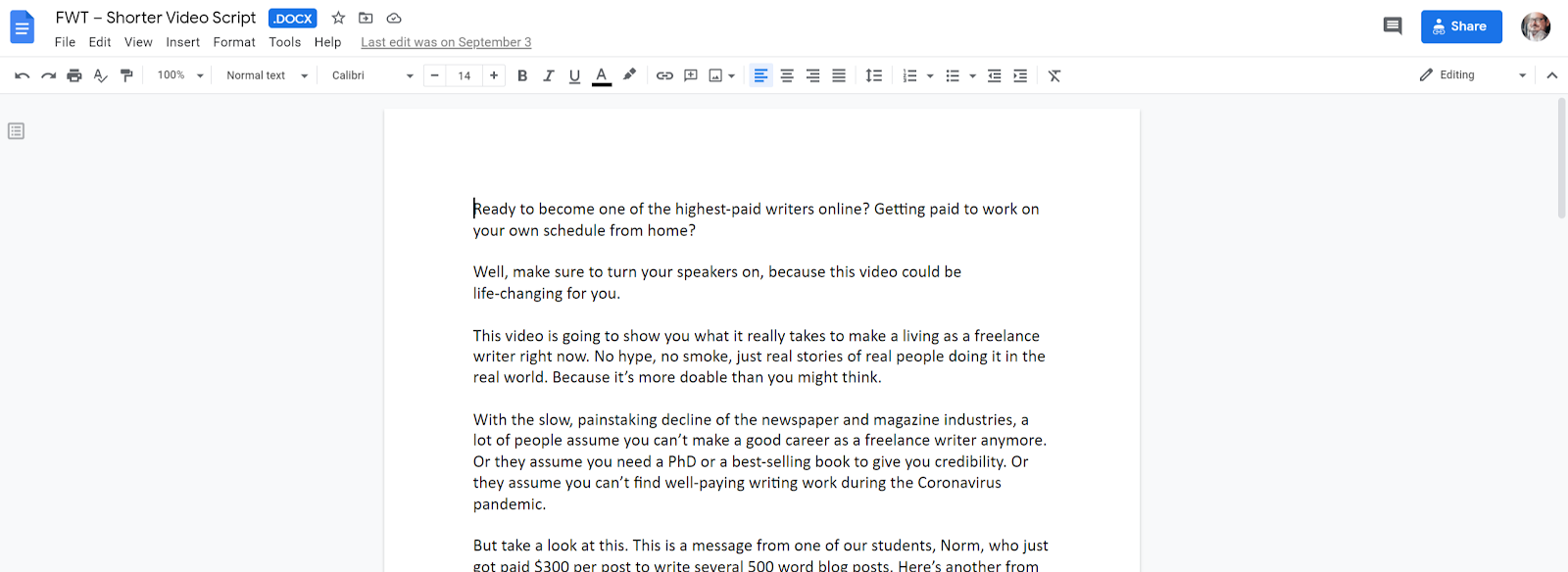Open the Insert menu

(182, 42)
